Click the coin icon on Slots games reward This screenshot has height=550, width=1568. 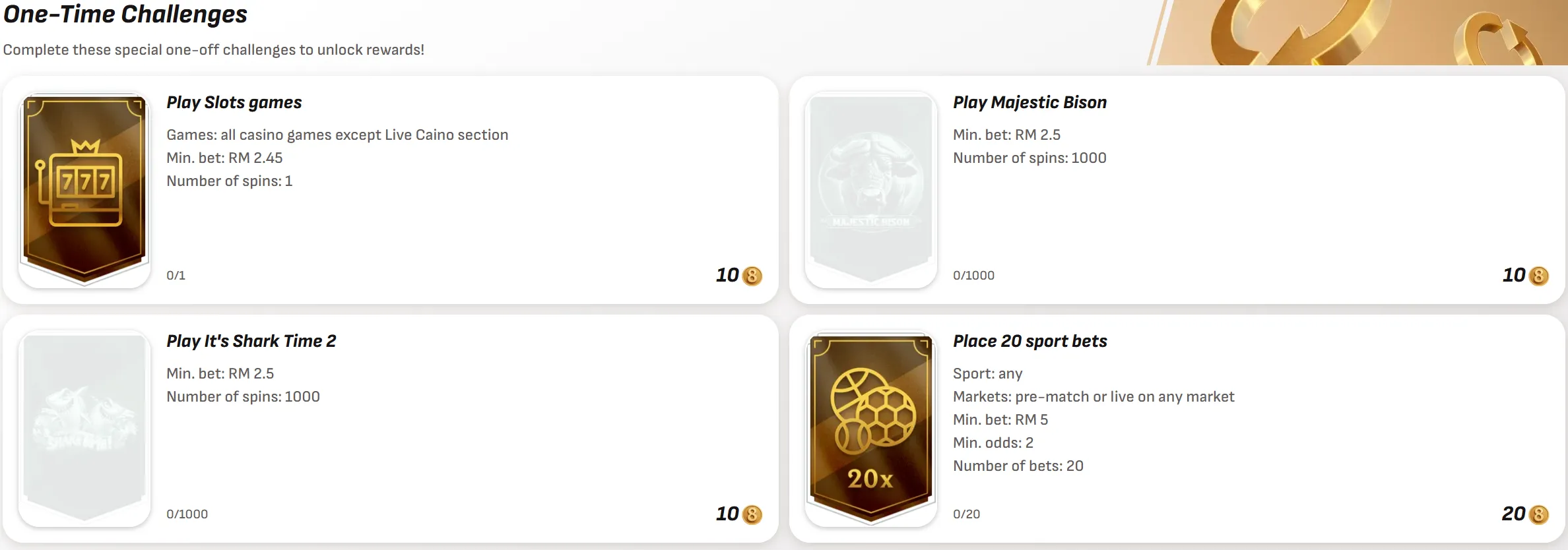point(752,276)
